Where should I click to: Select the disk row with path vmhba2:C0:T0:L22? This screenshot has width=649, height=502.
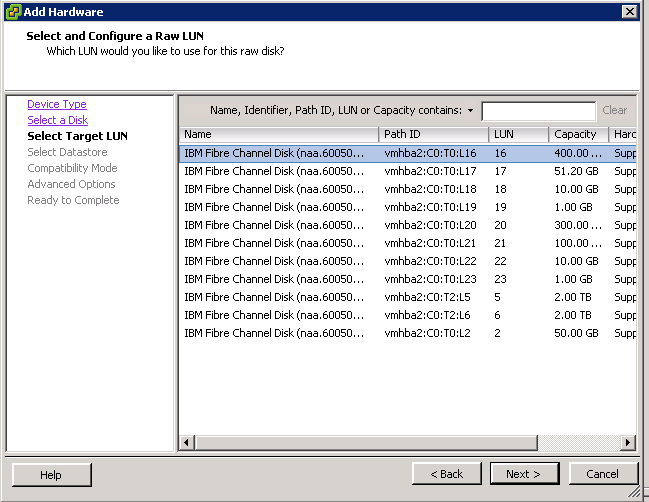click(x=408, y=261)
